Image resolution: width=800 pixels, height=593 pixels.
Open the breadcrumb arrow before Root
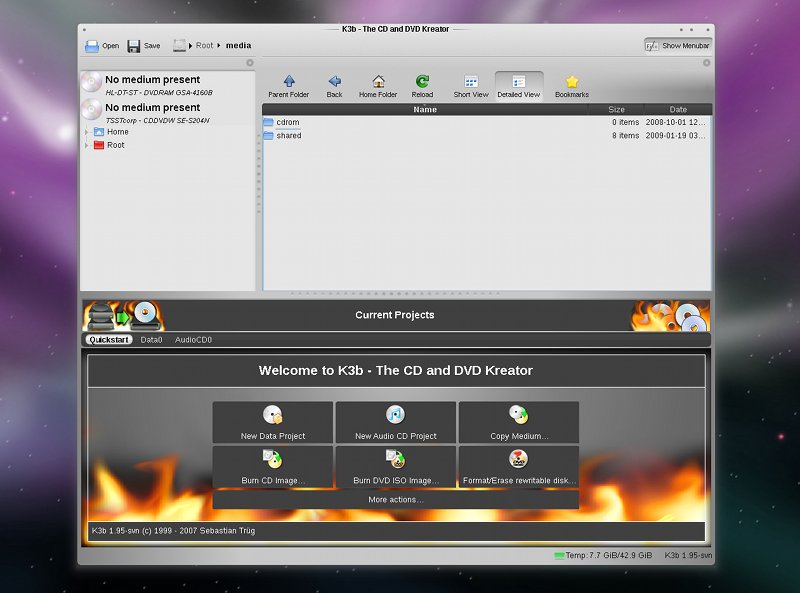[190, 46]
